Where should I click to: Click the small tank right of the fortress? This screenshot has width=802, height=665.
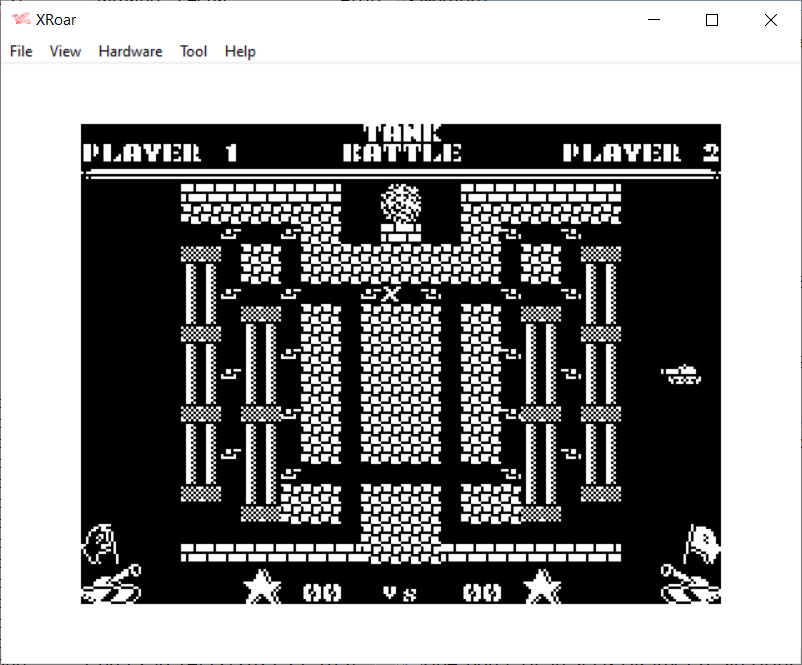point(682,374)
